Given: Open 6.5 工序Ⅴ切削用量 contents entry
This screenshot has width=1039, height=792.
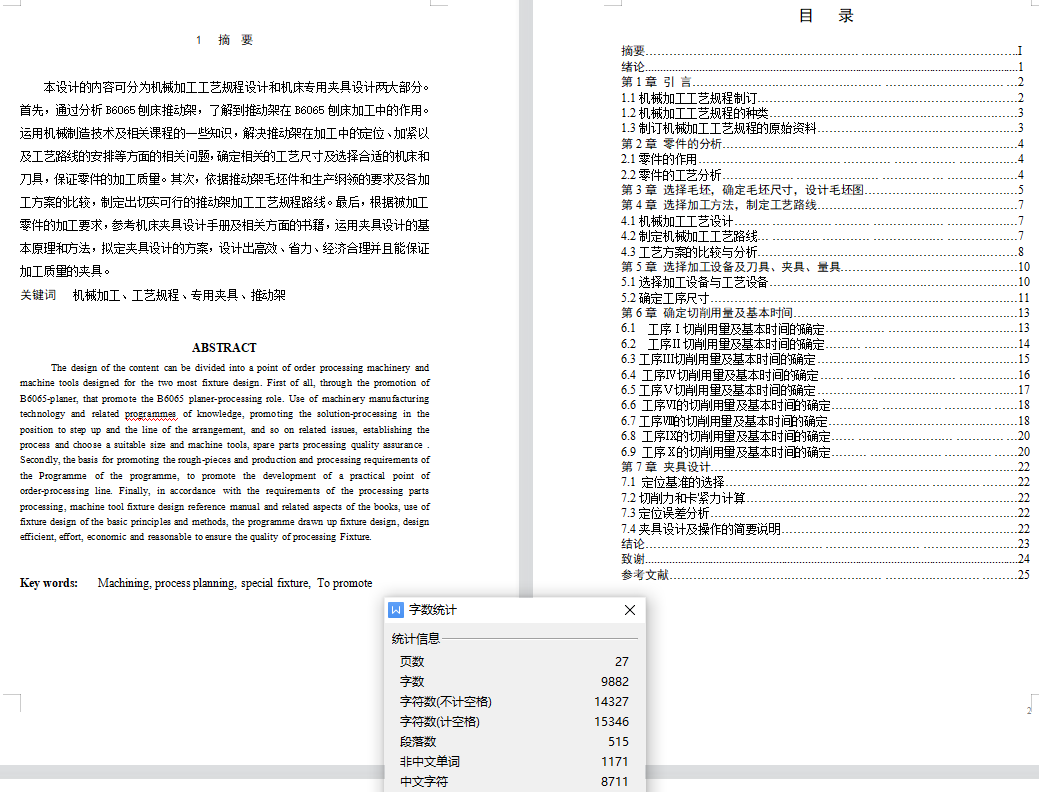Looking at the screenshot, I should (825, 390).
